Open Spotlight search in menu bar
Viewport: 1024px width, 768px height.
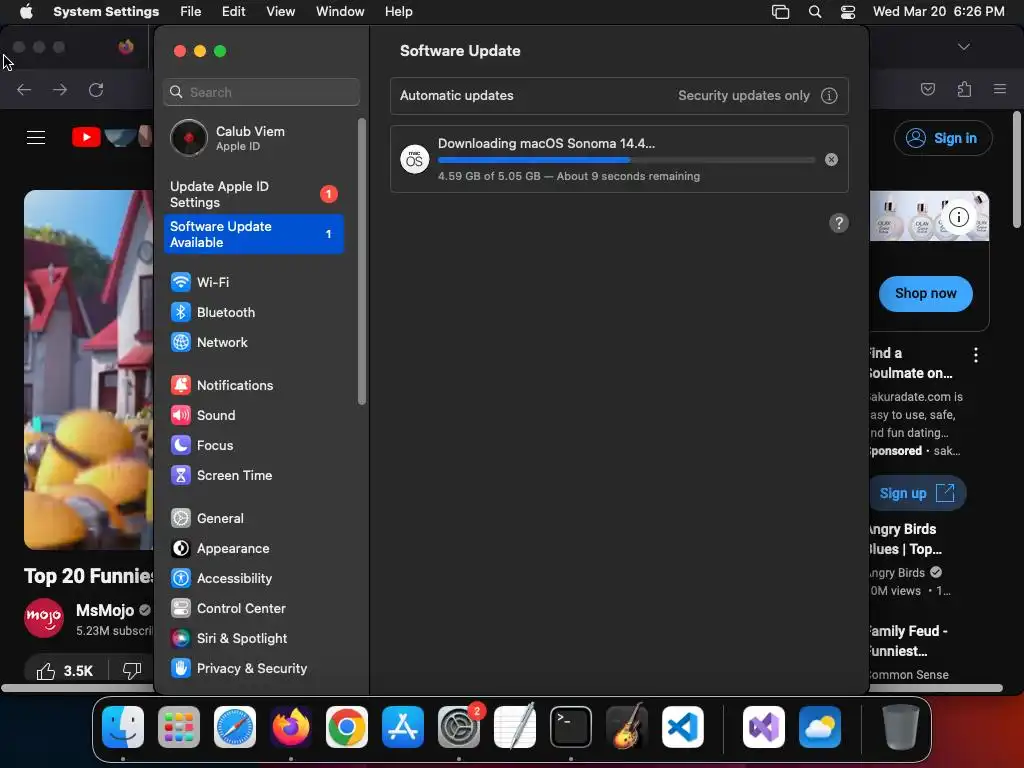(814, 12)
